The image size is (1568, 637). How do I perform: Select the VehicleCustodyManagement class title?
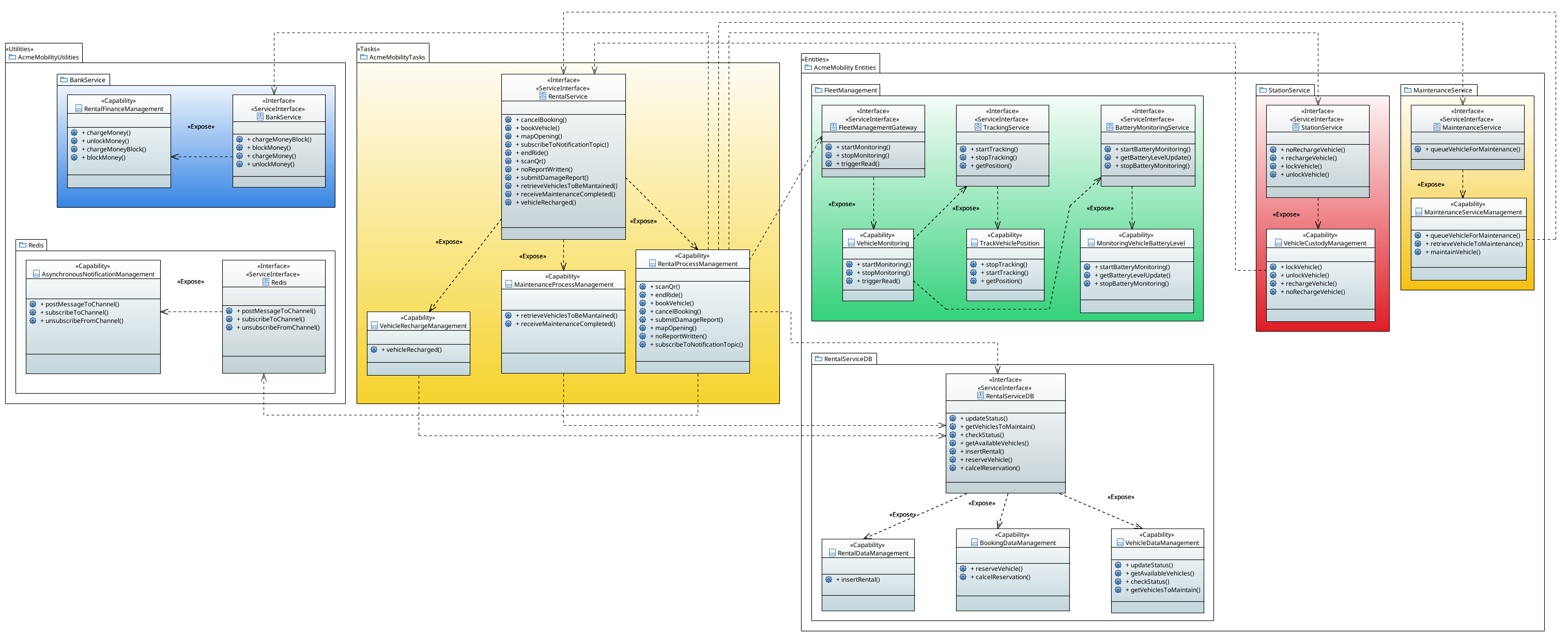[1325, 243]
